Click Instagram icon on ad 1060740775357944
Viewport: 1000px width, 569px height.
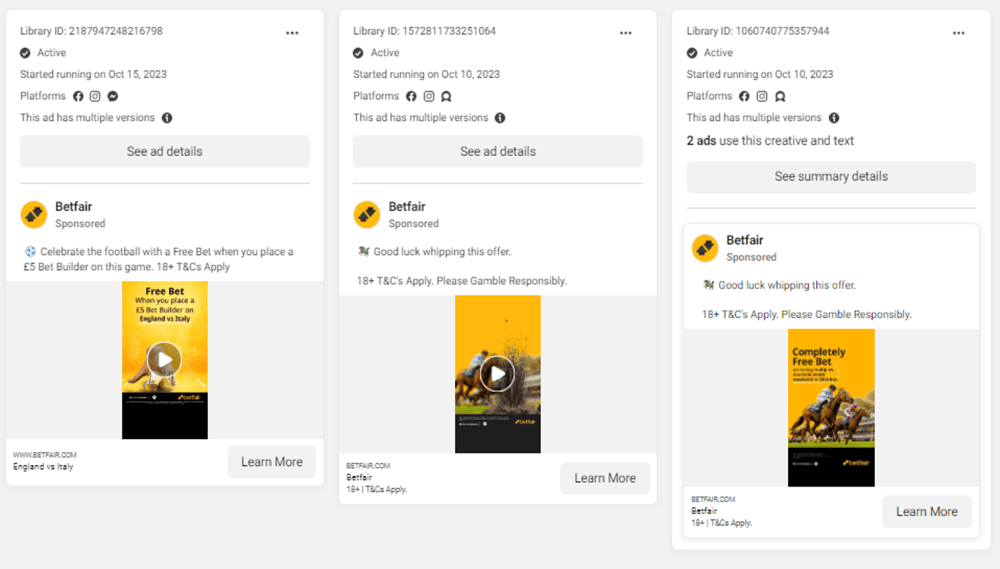[762, 96]
